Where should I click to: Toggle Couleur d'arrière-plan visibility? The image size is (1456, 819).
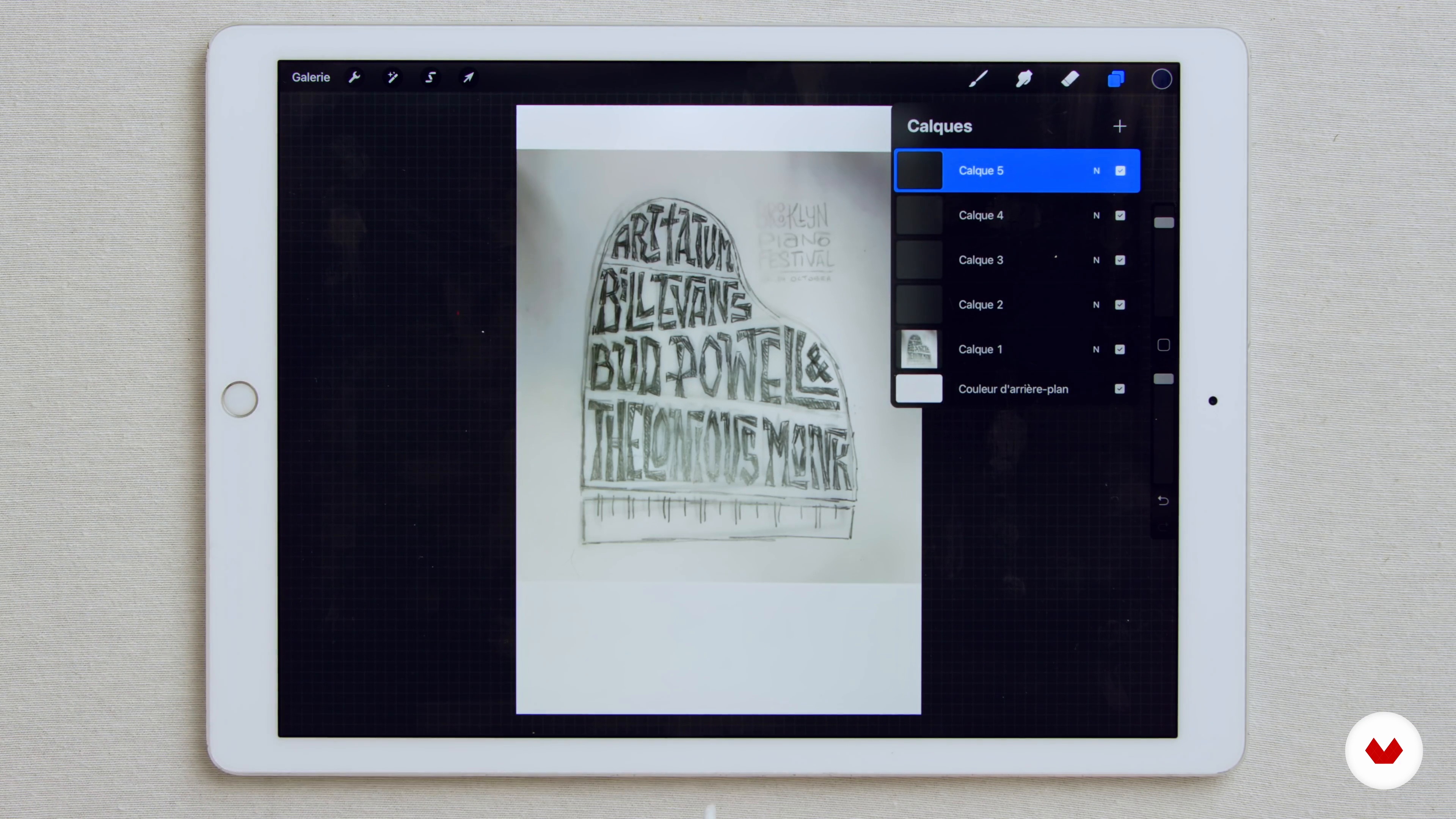pos(1120,389)
